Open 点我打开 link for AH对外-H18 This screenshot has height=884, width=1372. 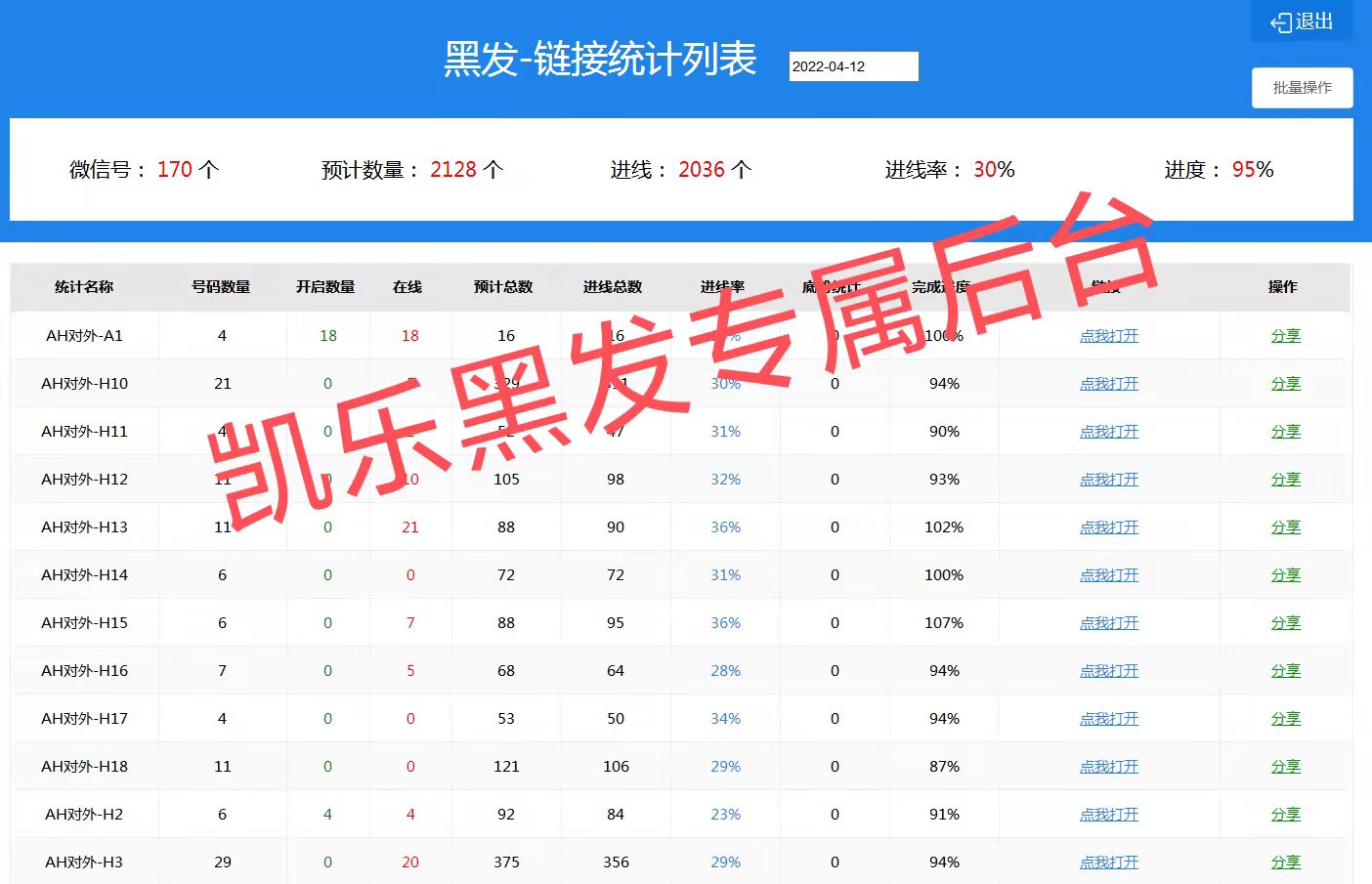(x=1109, y=767)
